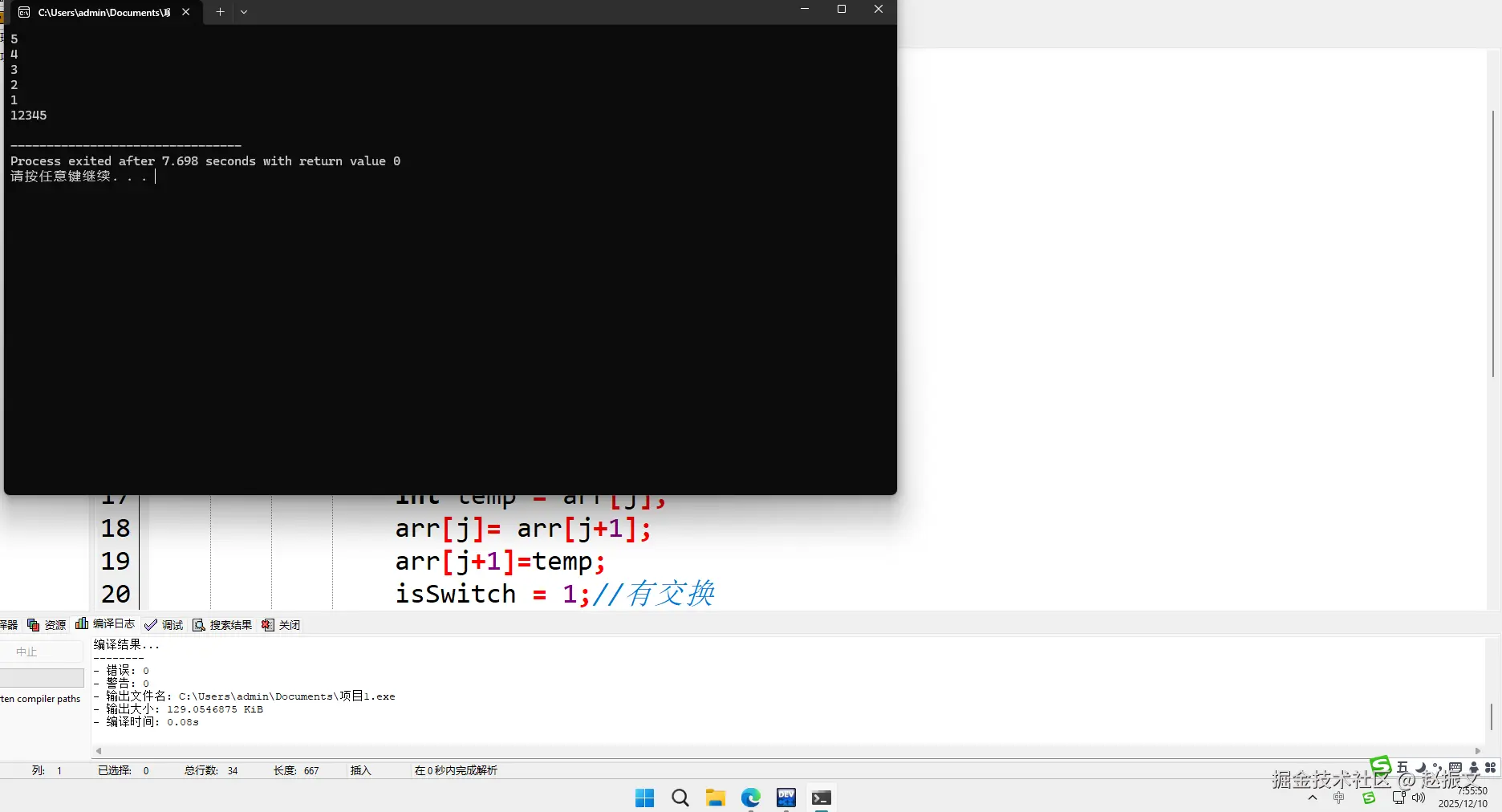
Task: Switch to the 资源 tab
Action: [47, 625]
